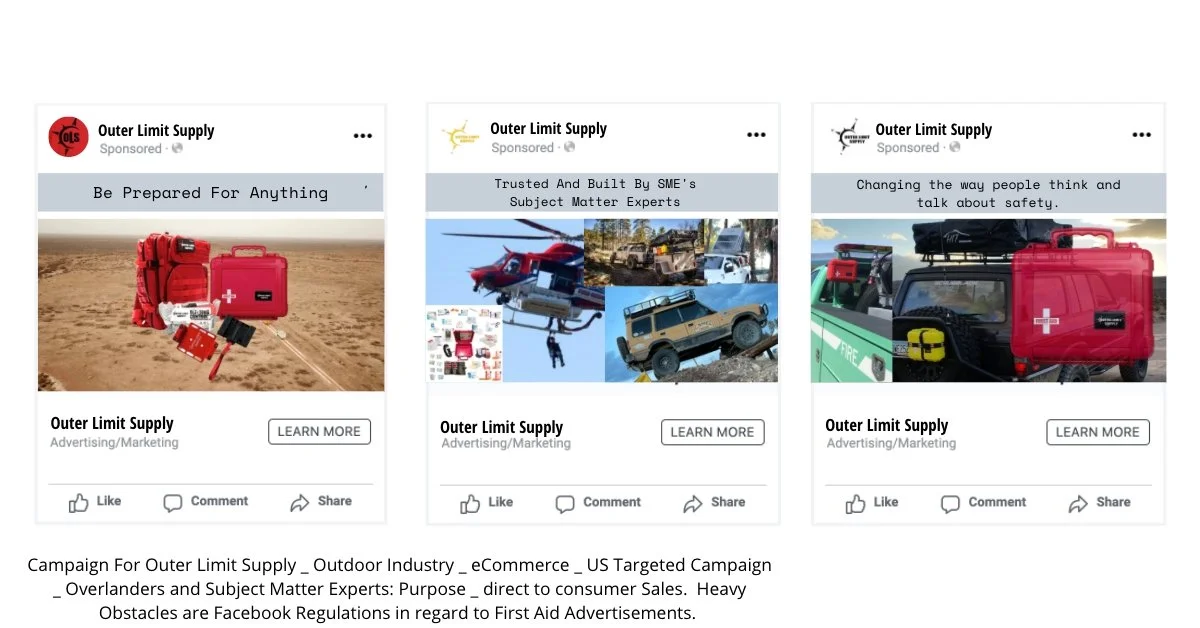
Task: Open the three-dot menu on middle ad
Action: 756,135
